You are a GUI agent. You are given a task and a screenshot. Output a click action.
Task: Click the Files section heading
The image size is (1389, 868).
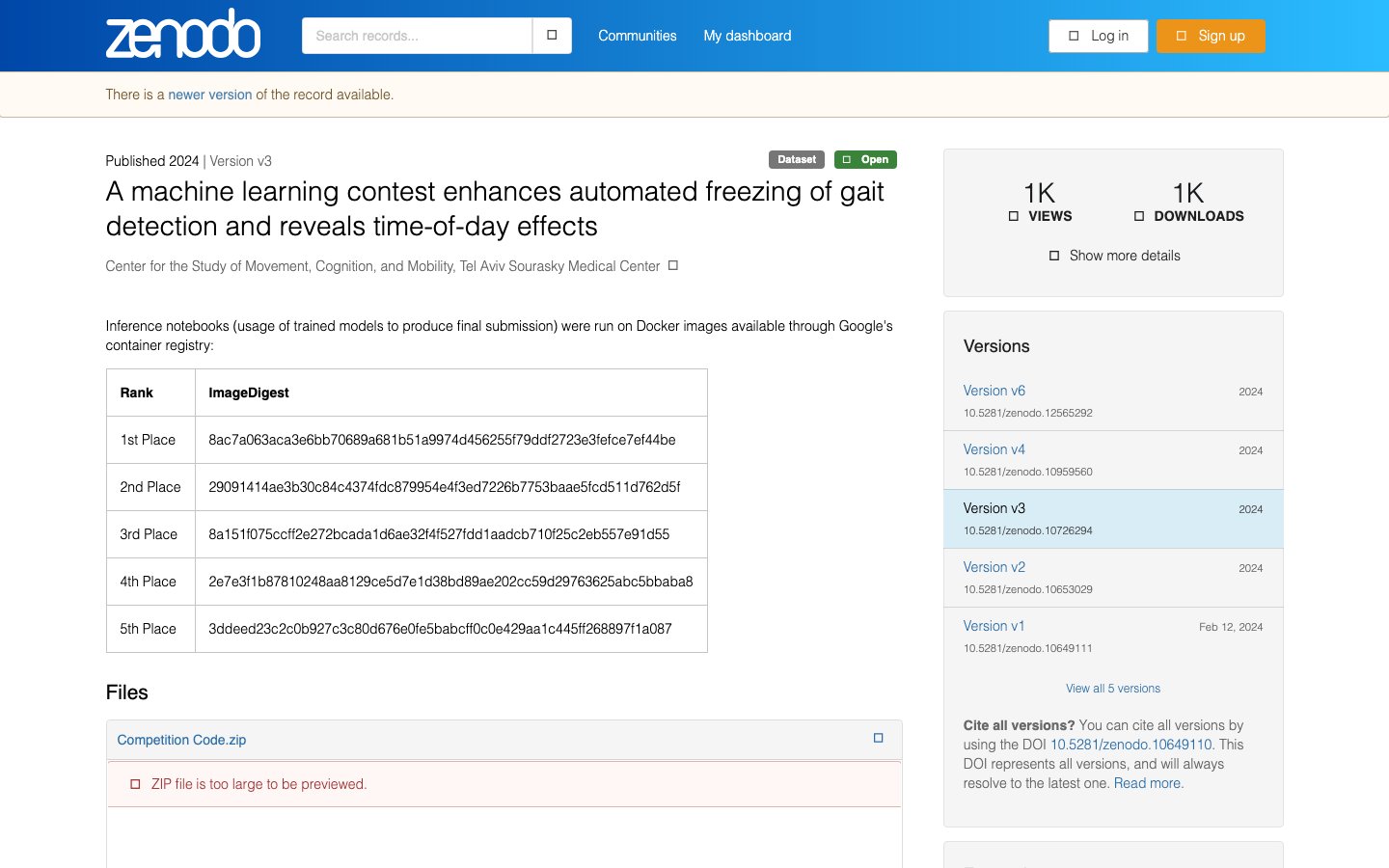point(126,692)
